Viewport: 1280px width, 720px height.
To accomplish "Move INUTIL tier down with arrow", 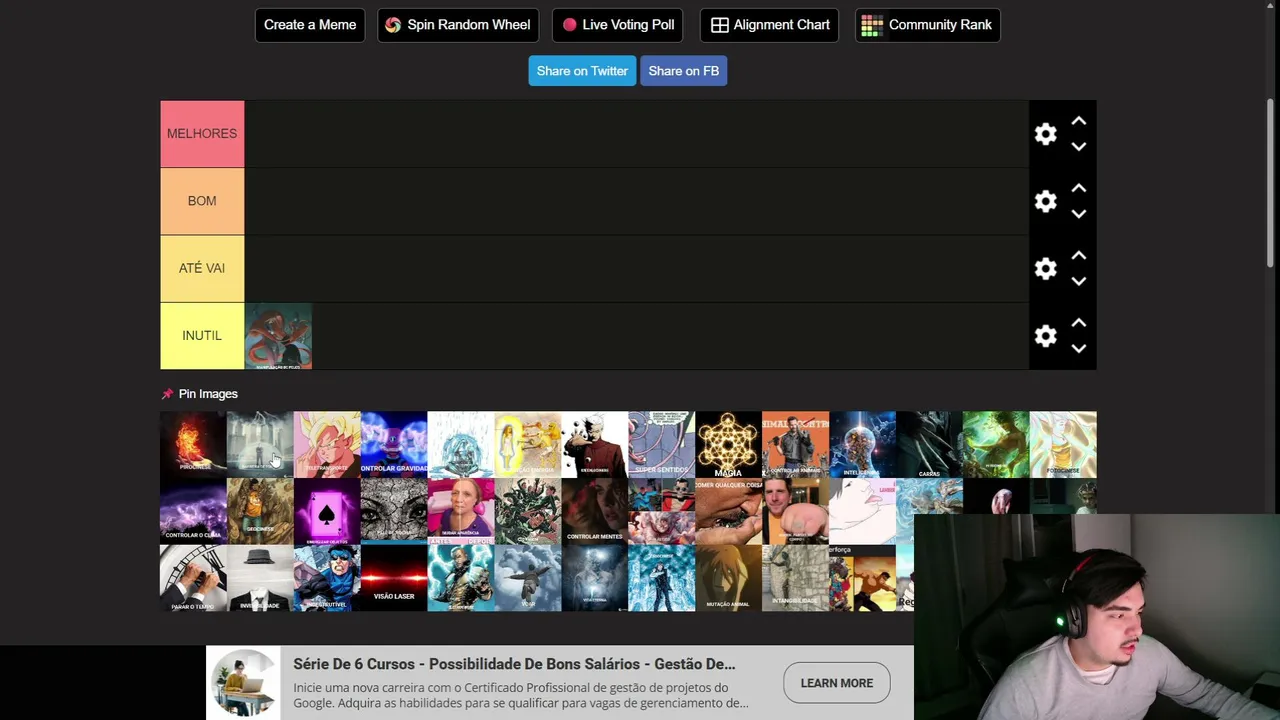I will coord(1079,348).
